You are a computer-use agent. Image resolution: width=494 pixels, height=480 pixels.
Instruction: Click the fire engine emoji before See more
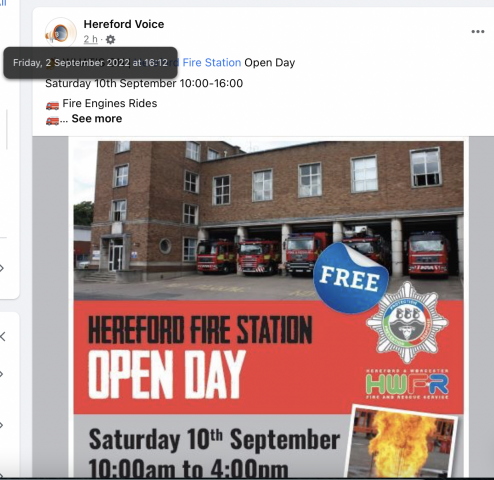pyautogui.click(x=52, y=120)
